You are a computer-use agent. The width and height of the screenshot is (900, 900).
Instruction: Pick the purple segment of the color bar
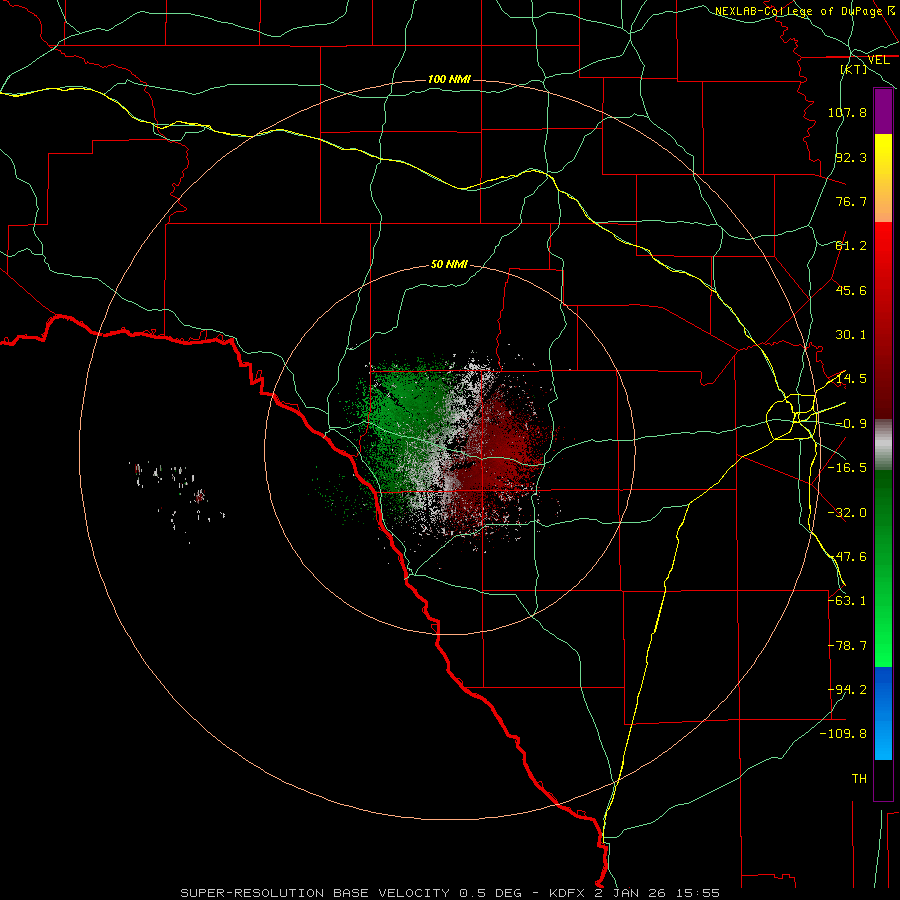click(x=883, y=111)
